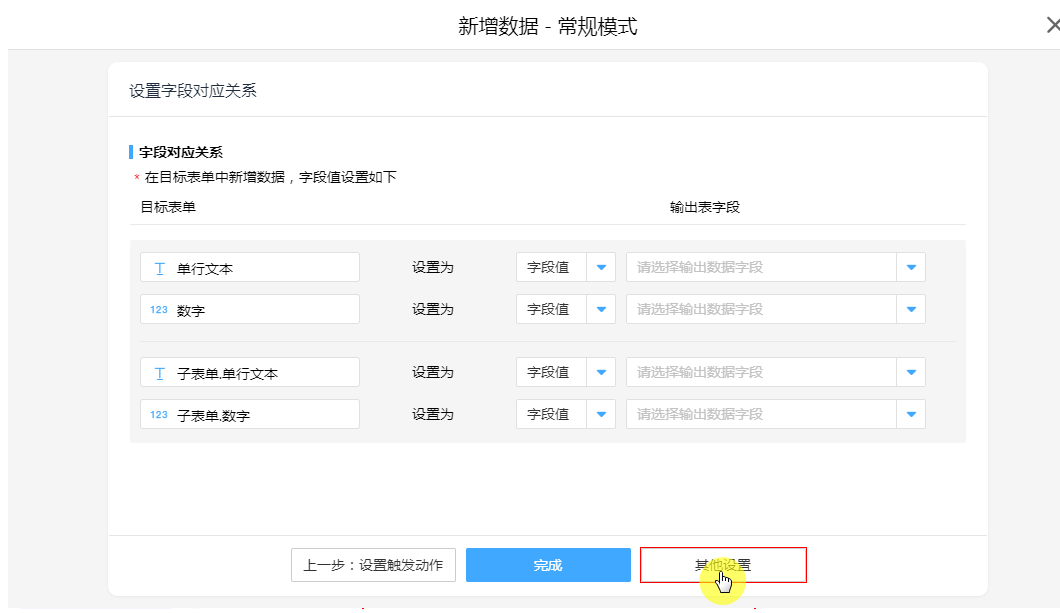Expand output field arrow in 子表单.数字 row
This screenshot has width=1060, height=613.
(911, 414)
